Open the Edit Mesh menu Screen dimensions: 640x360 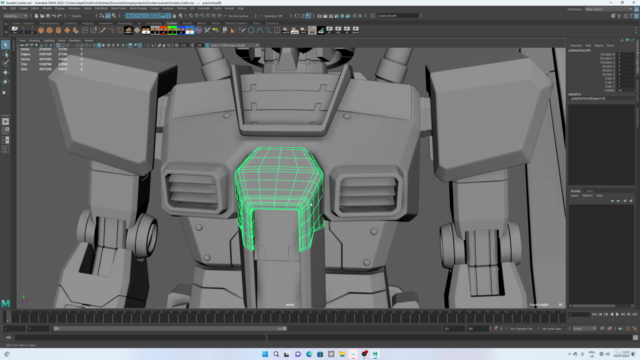click(x=101, y=8)
